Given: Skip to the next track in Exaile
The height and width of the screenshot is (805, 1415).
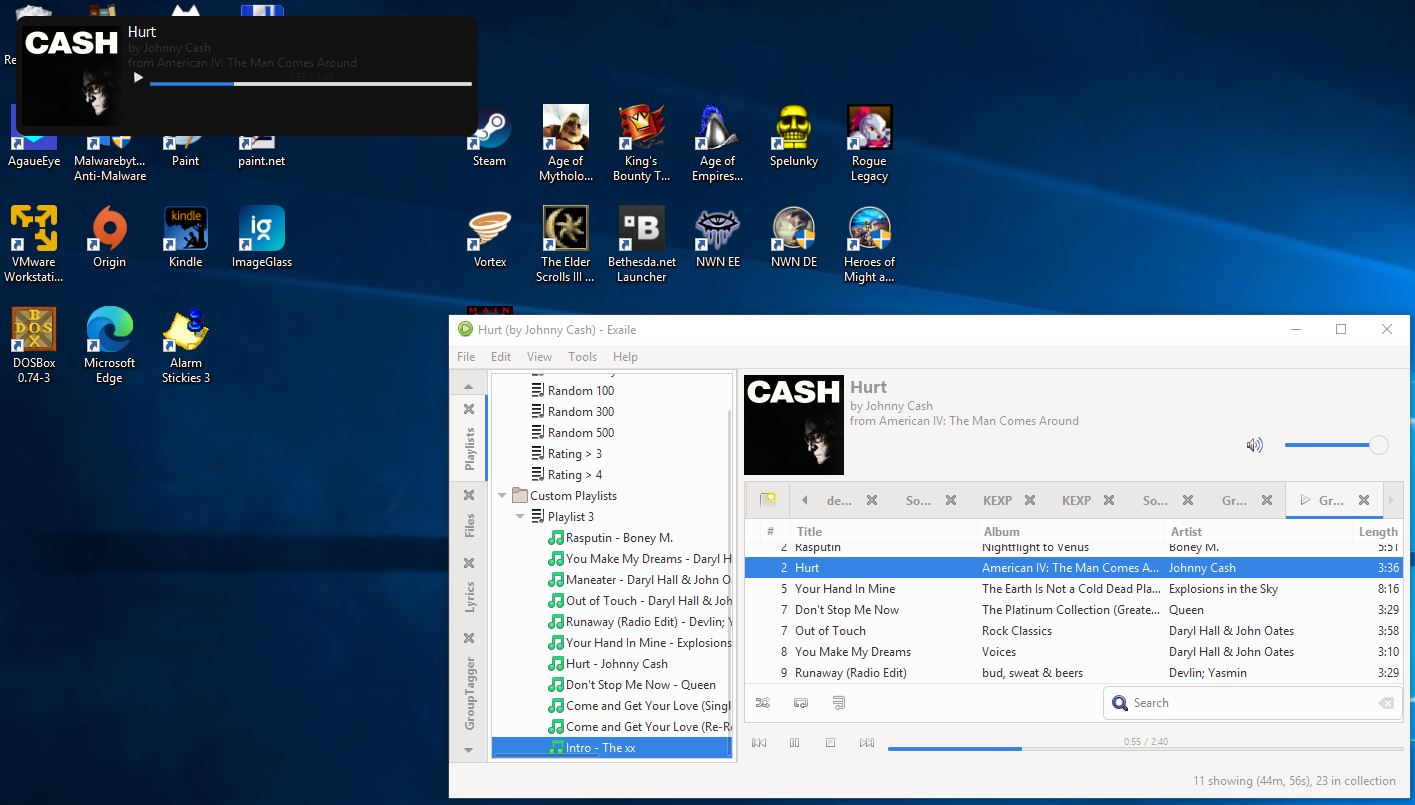Looking at the screenshot, I should pos(866,742).
